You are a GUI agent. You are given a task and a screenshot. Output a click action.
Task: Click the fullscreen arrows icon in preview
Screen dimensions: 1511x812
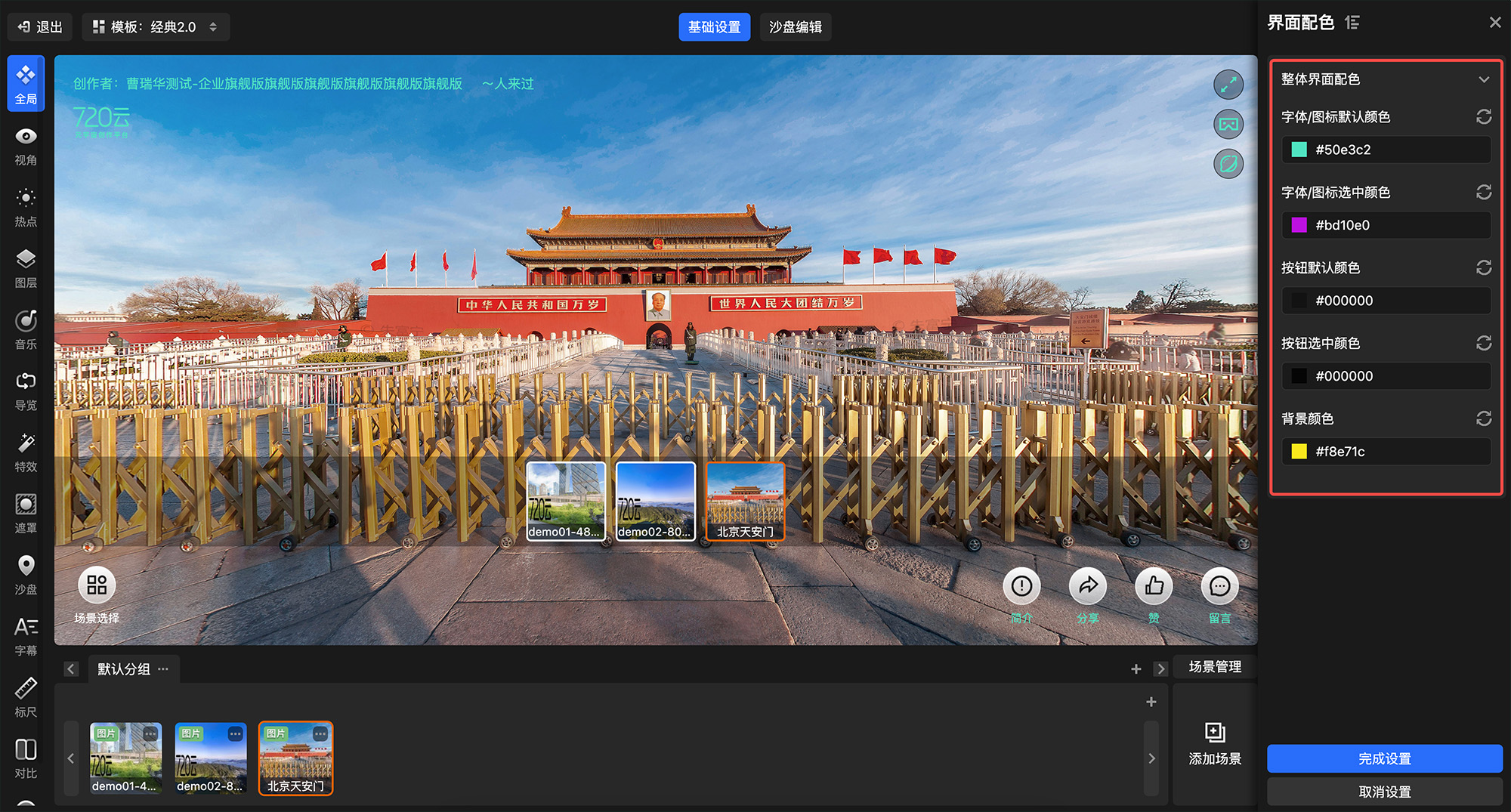pos(1228,84)
